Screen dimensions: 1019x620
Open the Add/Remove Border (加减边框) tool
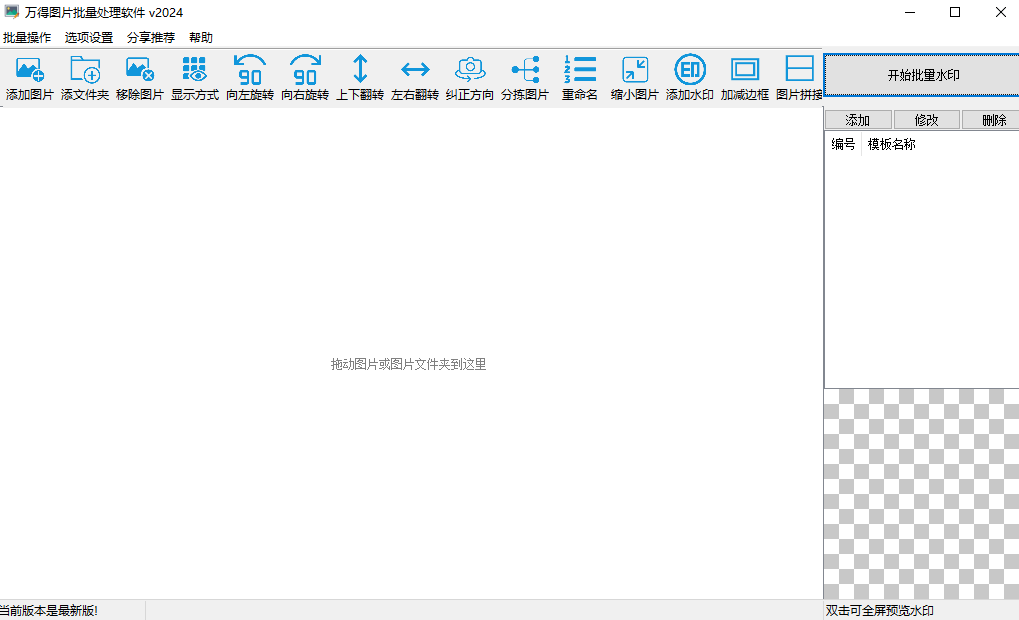coord(745,78)
